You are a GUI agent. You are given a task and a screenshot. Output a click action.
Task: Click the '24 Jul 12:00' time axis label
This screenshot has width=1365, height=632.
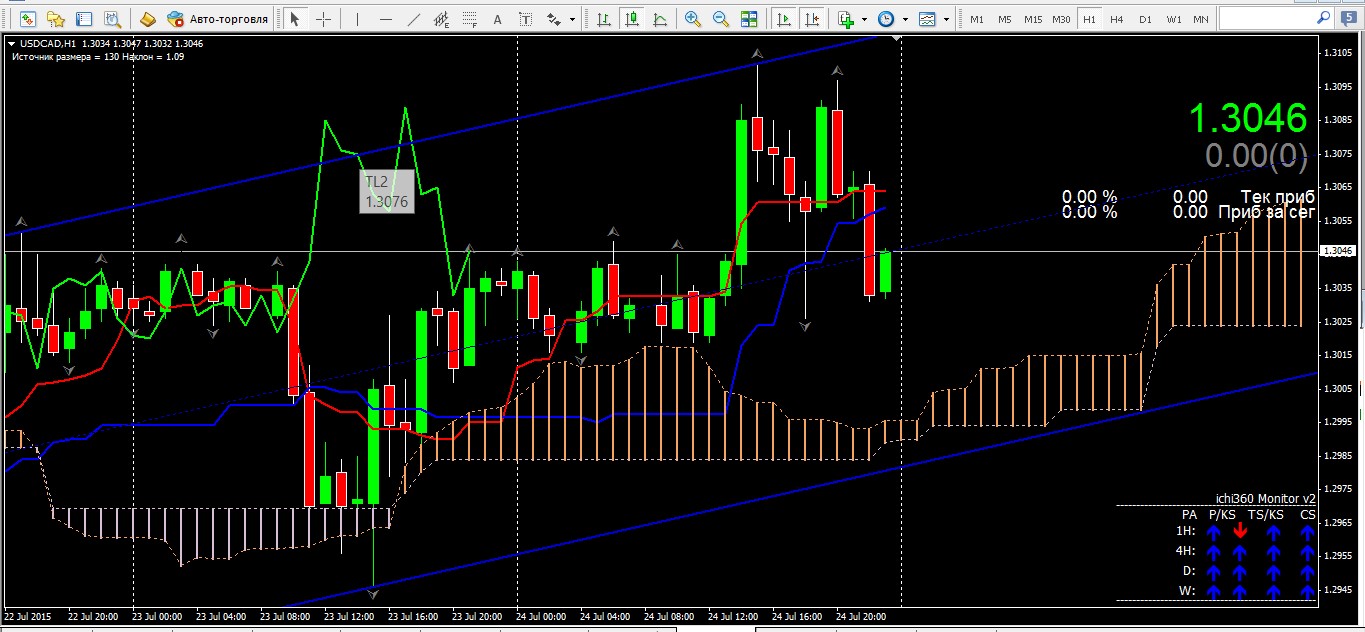pyautogui.click(x=733, y=617)
